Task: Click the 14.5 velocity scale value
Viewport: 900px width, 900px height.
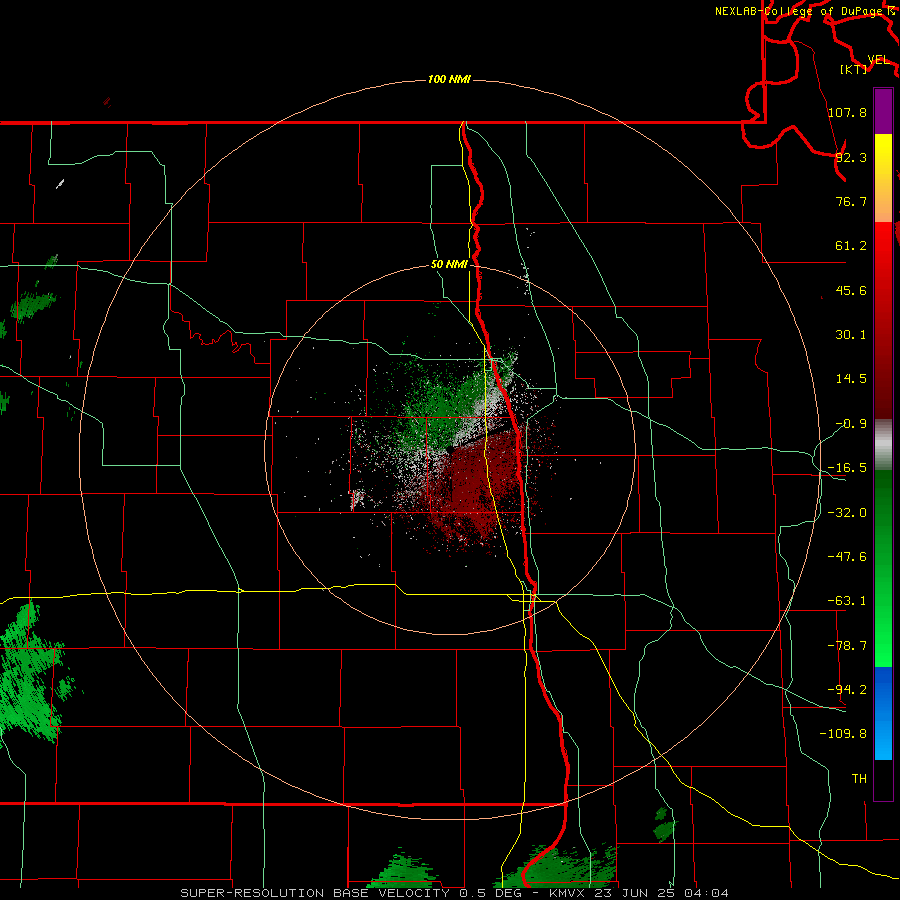Action: (851, 379)
